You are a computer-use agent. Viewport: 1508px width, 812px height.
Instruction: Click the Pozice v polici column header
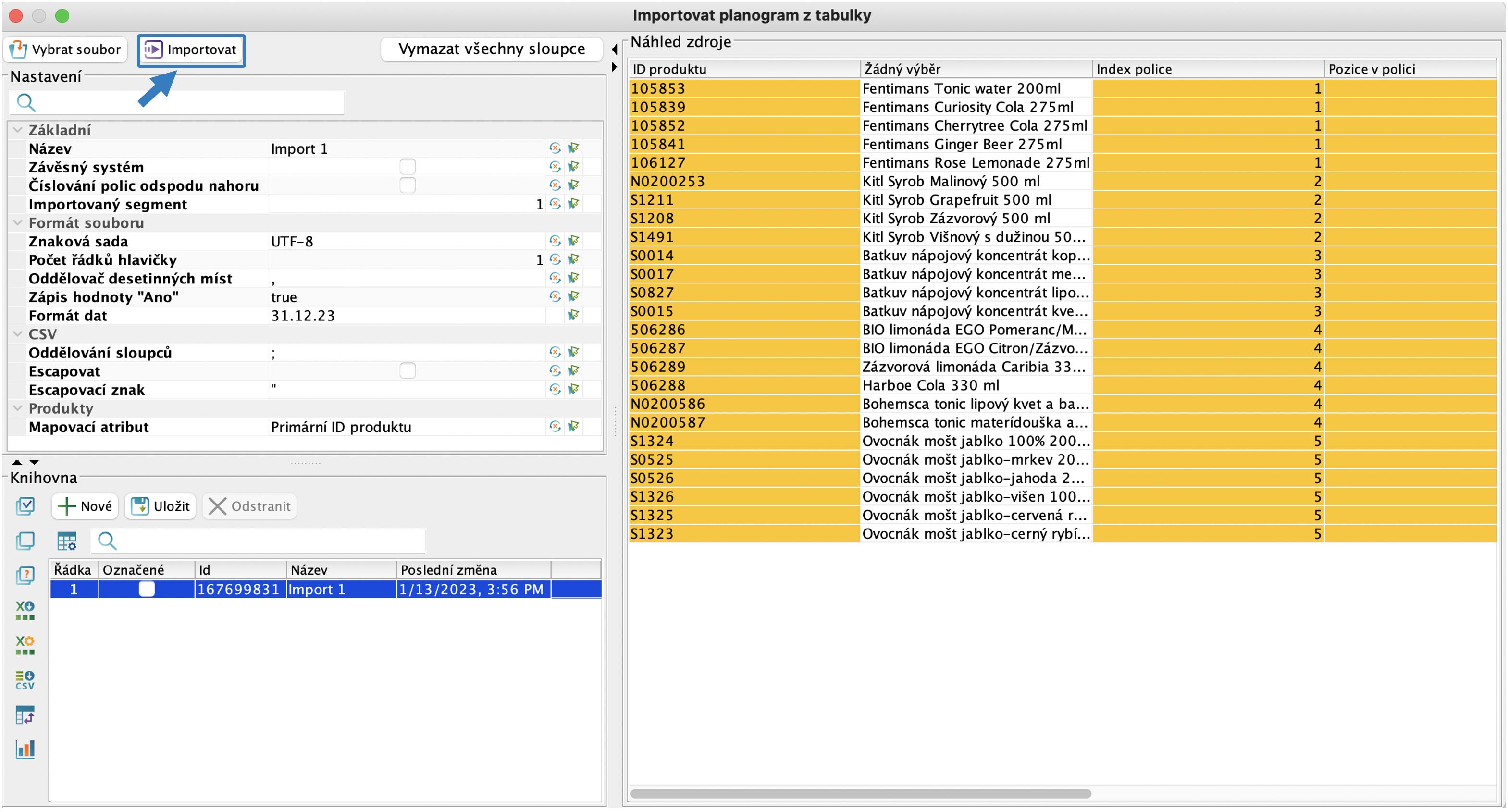[x=1410, y=69]
